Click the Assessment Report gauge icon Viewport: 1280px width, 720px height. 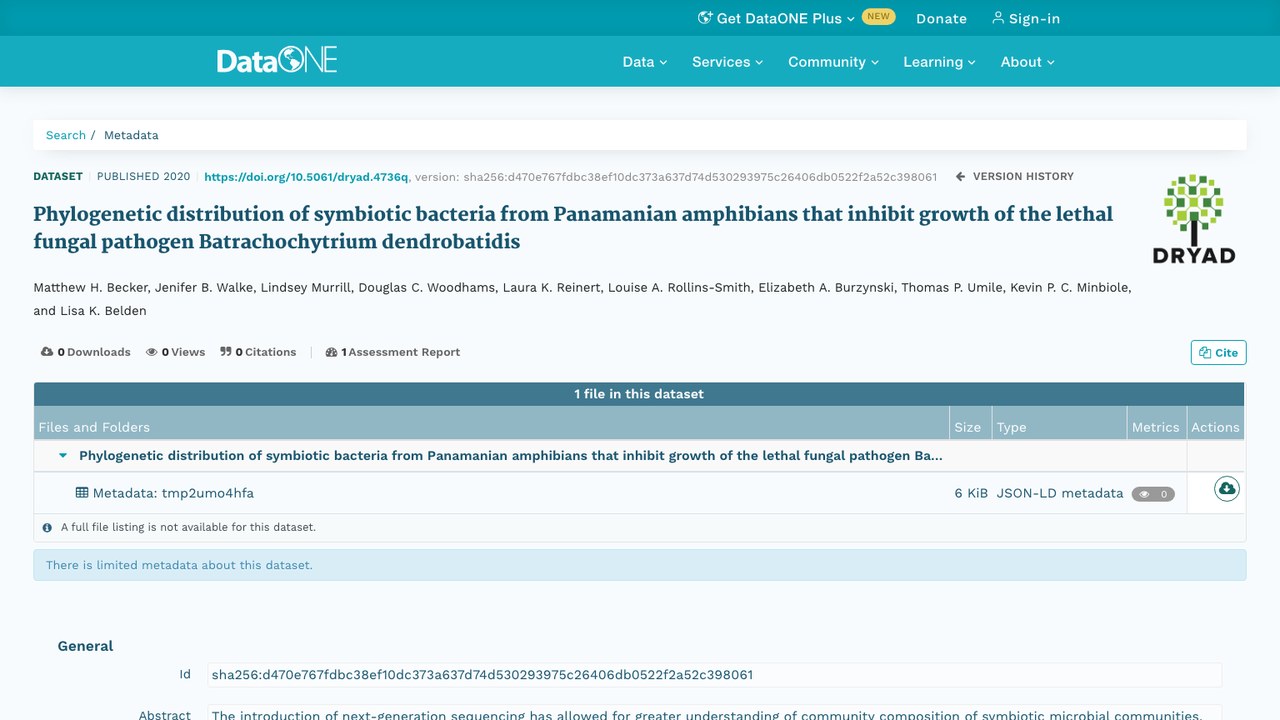(x=331, y=352)
